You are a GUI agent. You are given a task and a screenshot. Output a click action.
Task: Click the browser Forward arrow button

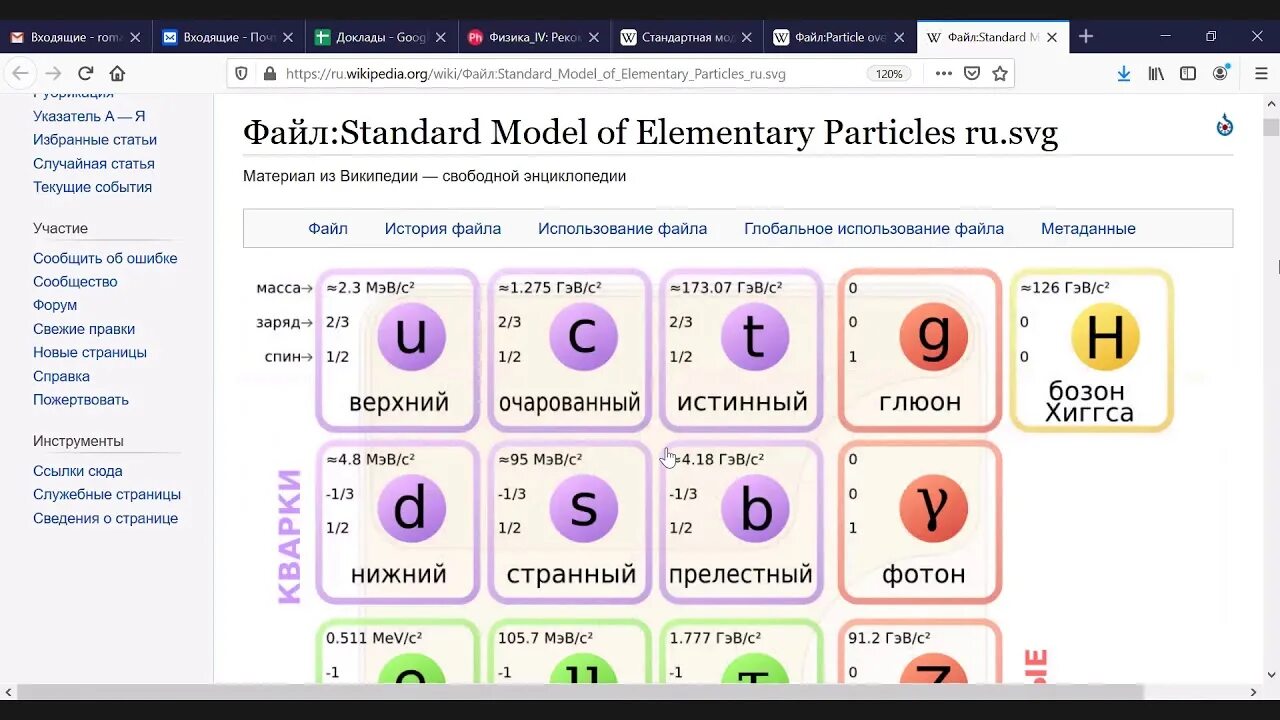(53, 73)
